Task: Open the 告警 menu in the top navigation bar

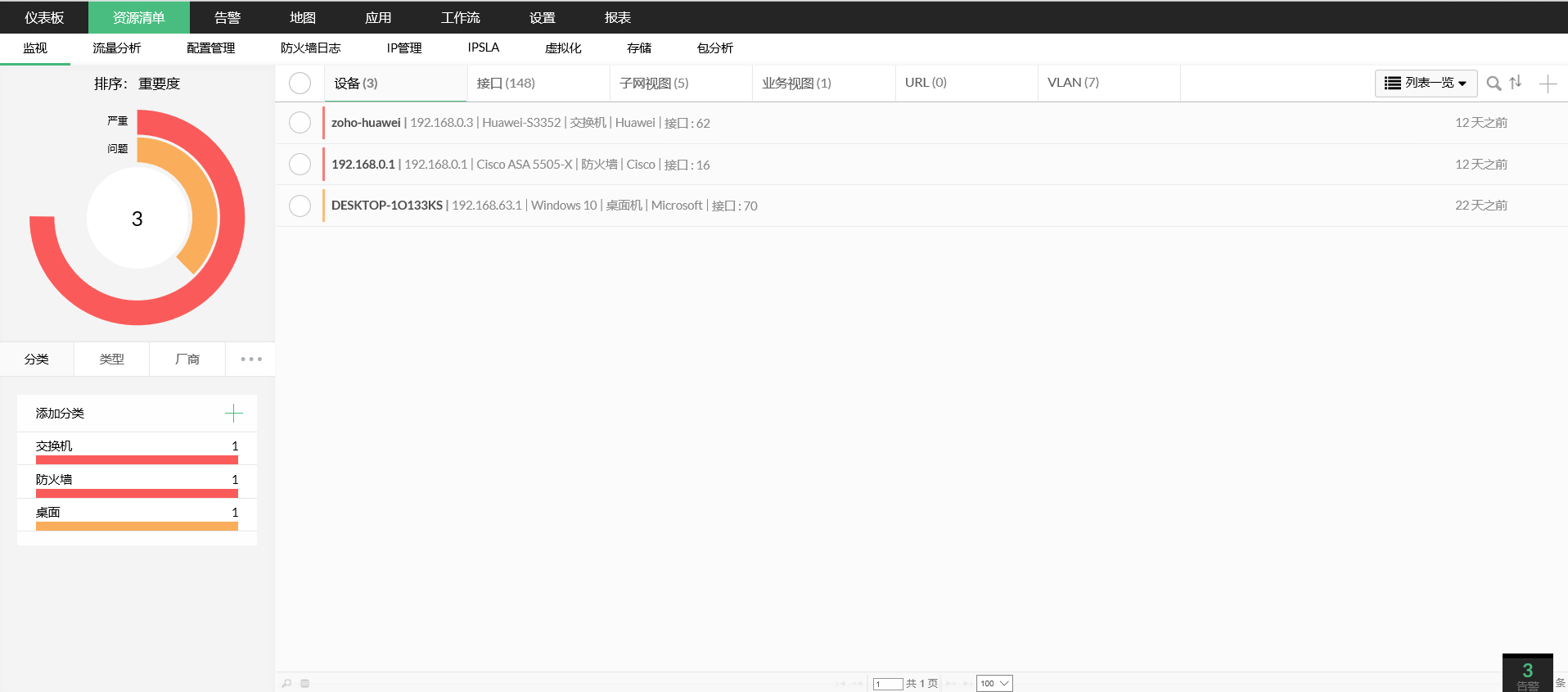Action: [227, 17]
